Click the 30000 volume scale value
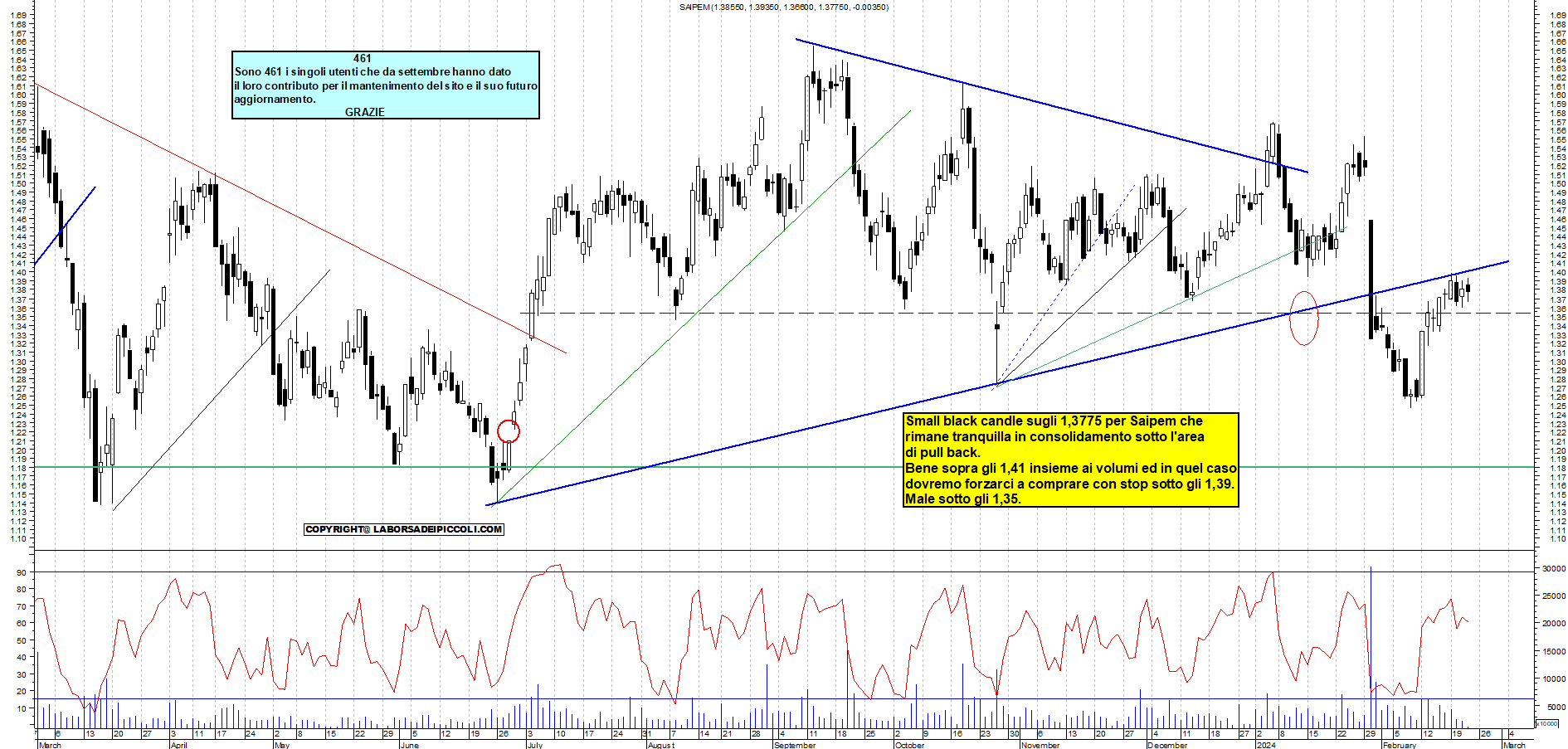1568x749 pixels. tap(1553, 569)
